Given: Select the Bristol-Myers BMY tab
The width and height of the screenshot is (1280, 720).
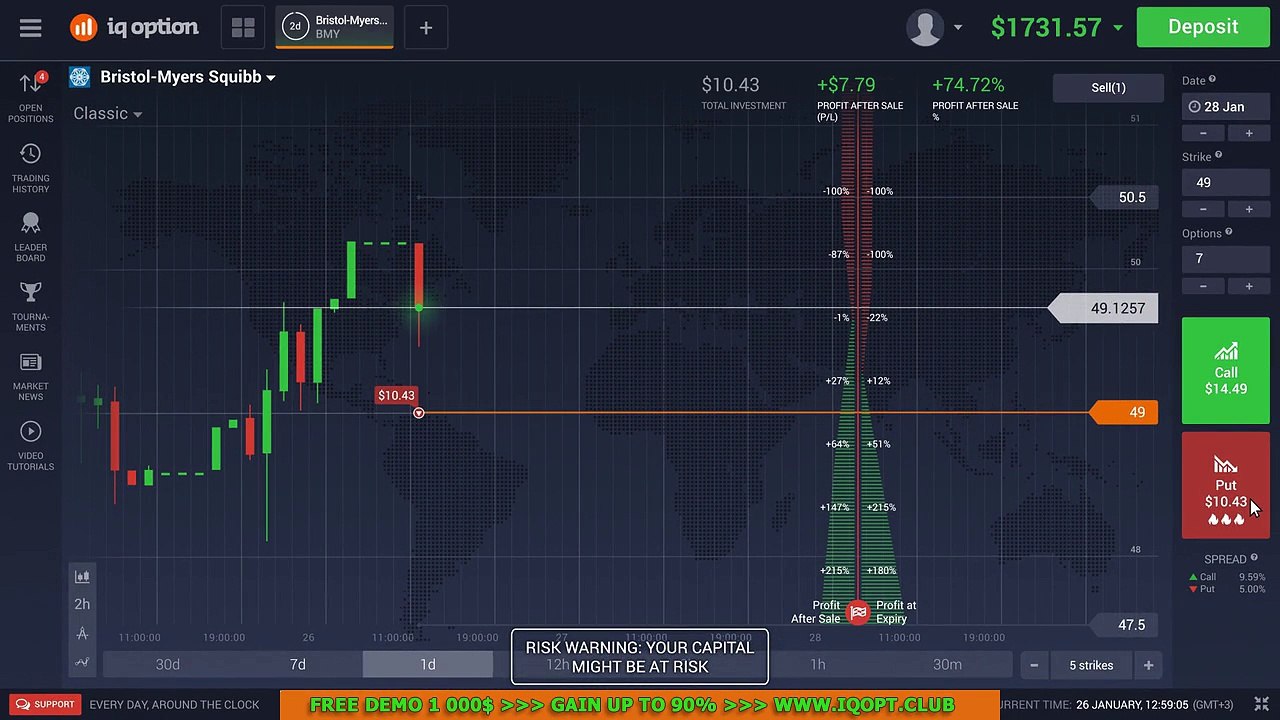Looking at the screenshot, I should click(334, 27).
